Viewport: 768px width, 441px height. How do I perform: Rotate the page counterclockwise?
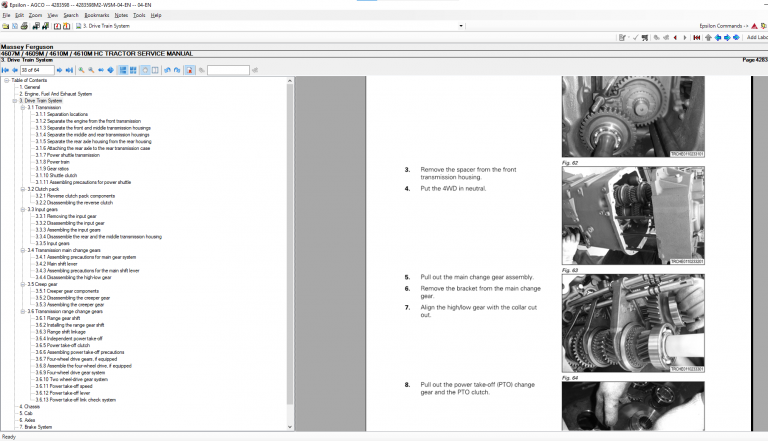(168, 70)
